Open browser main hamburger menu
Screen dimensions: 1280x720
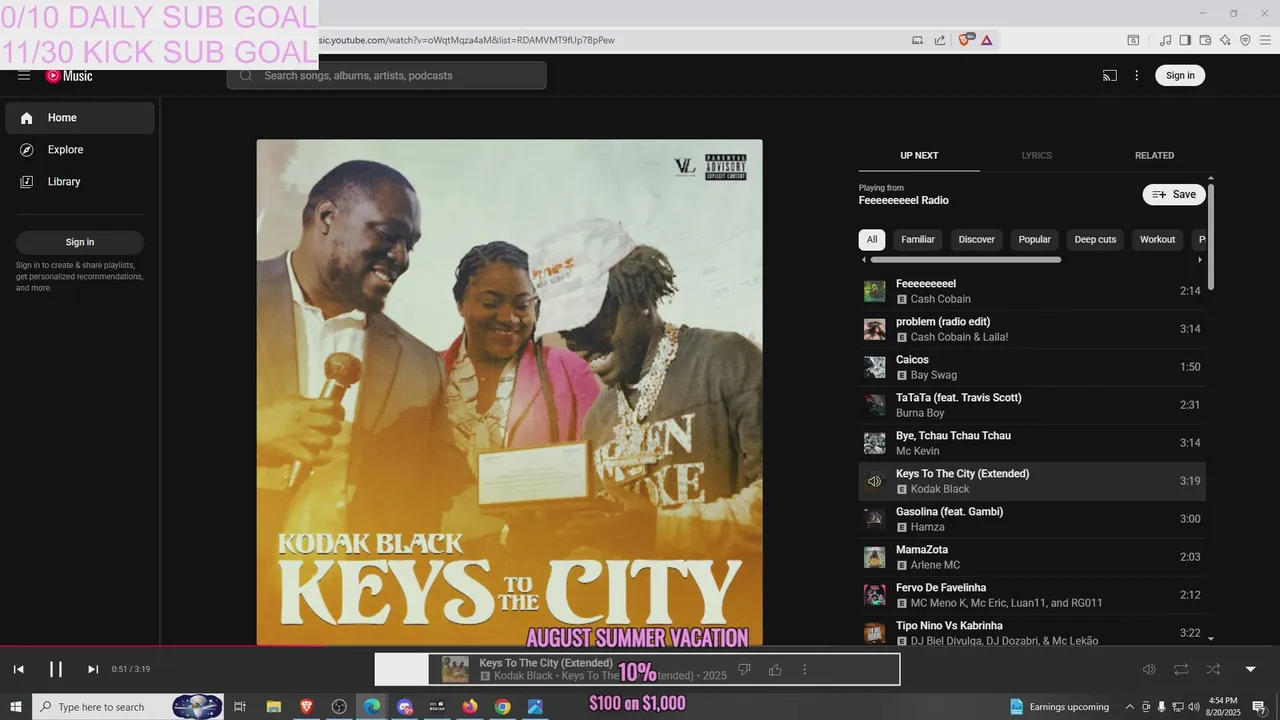[1265, 40]
